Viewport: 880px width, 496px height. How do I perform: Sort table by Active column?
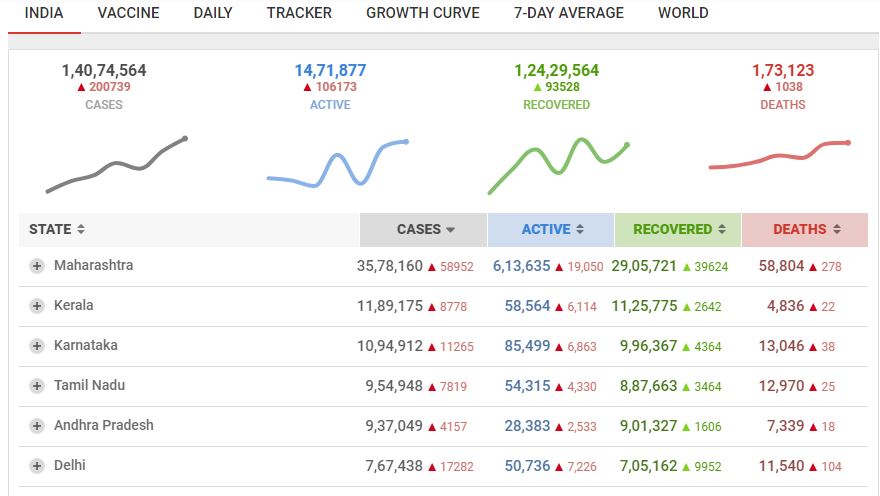pos(552,229)
